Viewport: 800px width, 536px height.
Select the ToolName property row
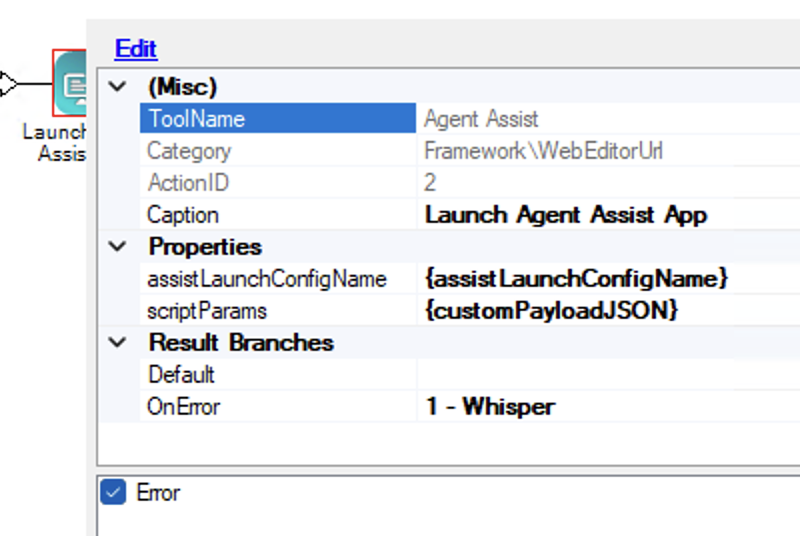pos(278,118)
